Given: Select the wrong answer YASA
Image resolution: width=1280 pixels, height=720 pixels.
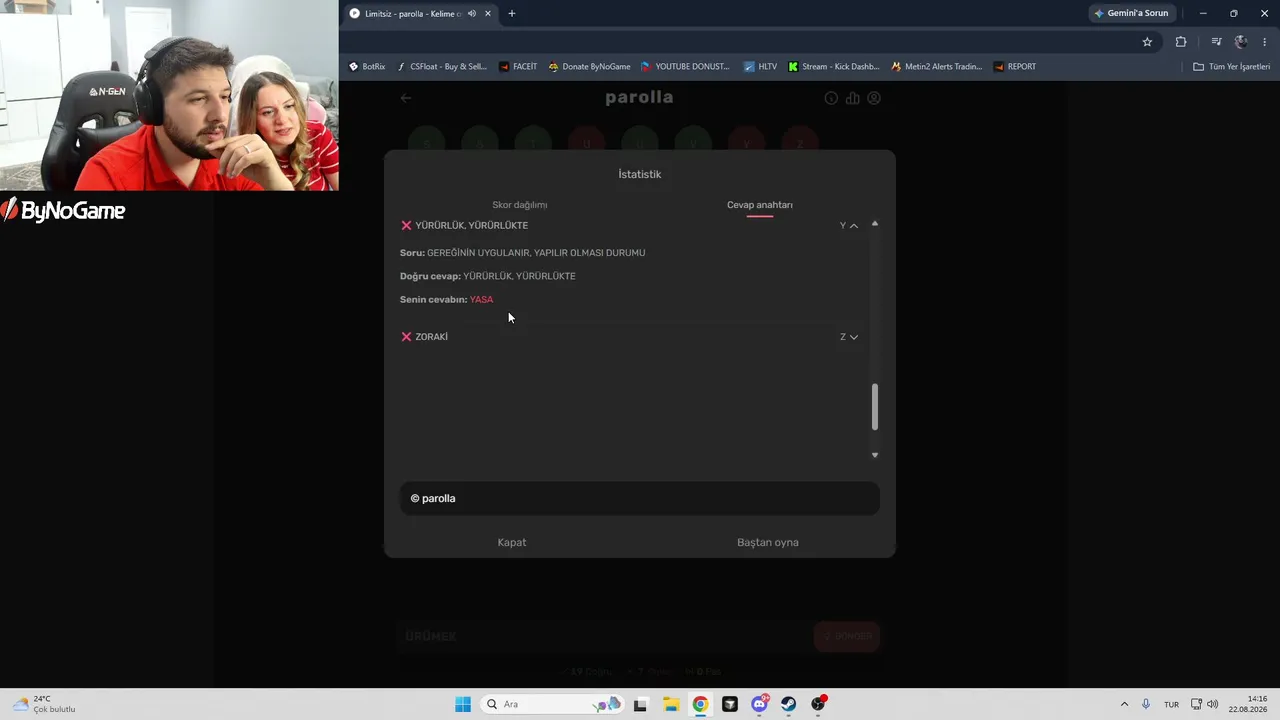Looking at the screenshot, I should (481, 300).
